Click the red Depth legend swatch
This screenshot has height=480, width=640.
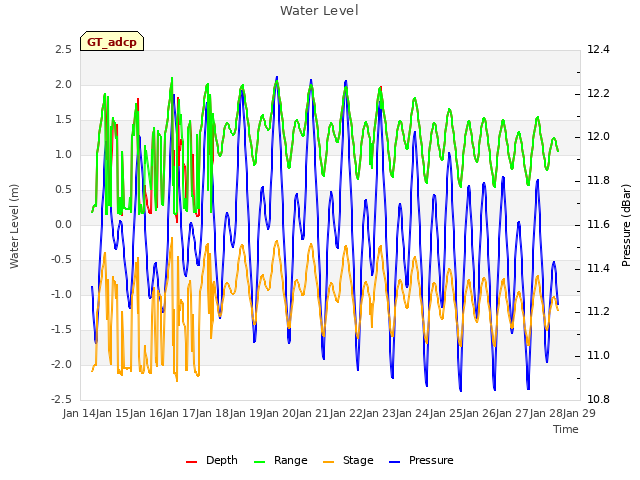[x=191, y=462]
